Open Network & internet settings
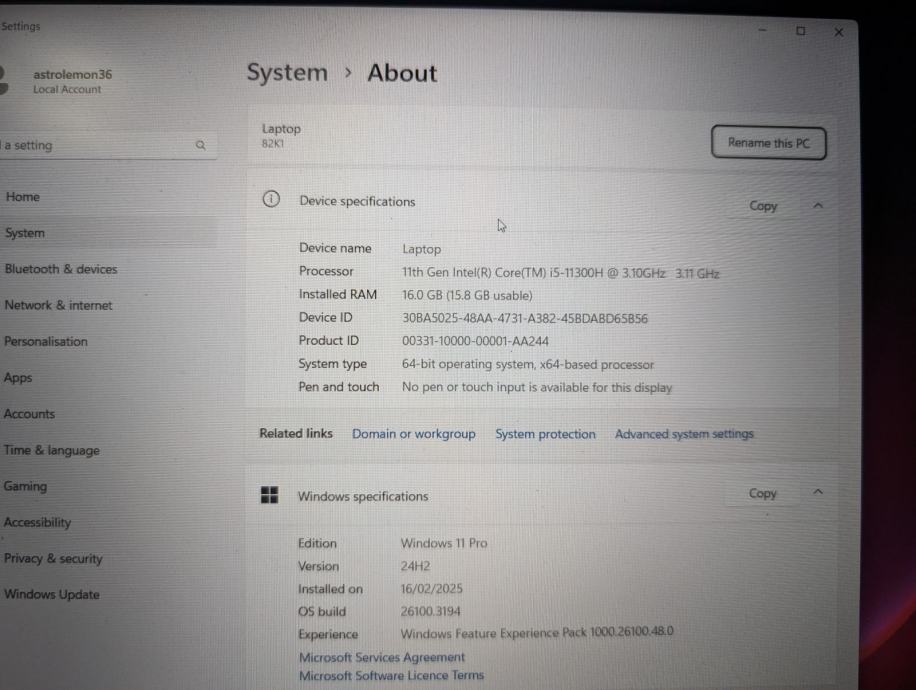The image size is (916, 690). point(58,305)
